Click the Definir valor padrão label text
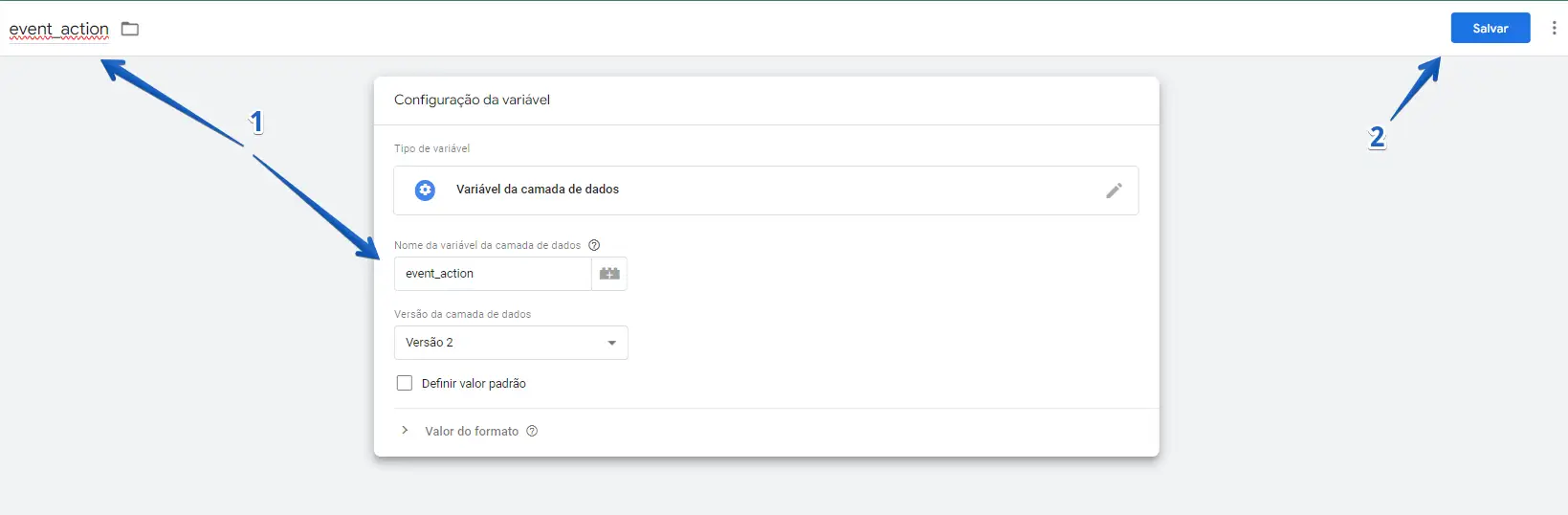Screen dimensions: 1568x515 click(x=474, y=384)
